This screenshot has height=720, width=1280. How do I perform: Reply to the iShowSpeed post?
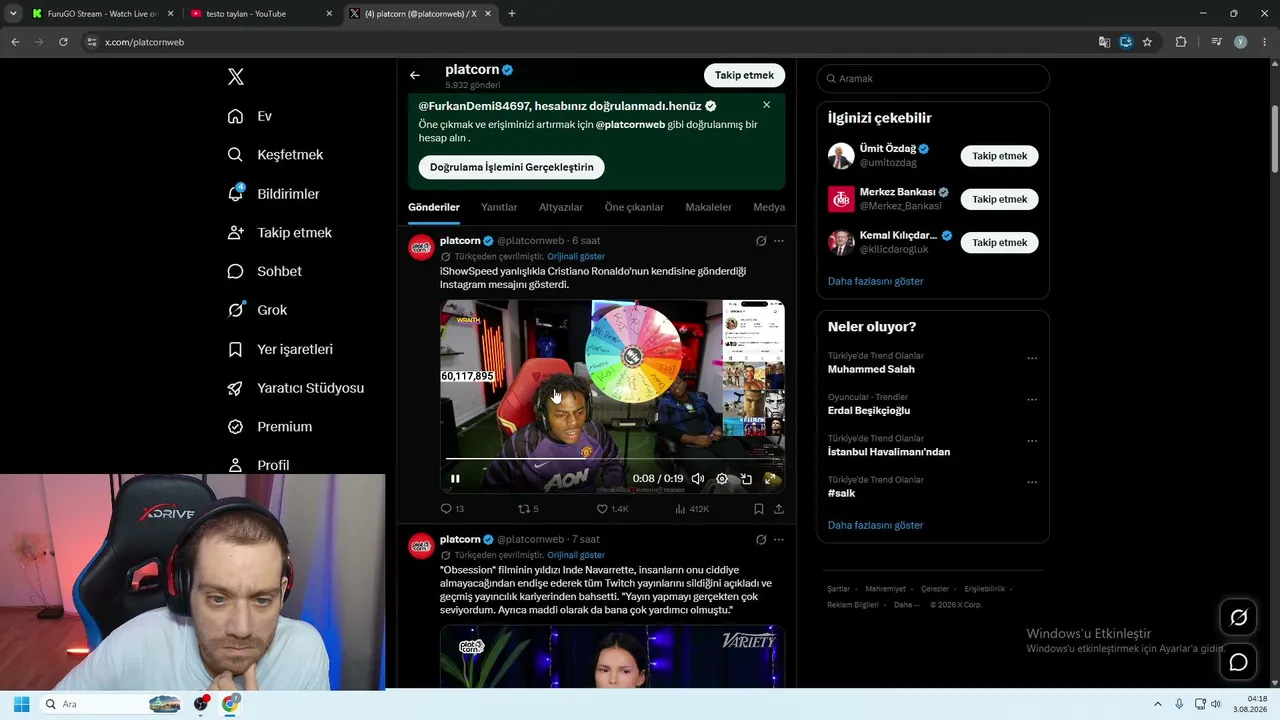tap(452, 509)
